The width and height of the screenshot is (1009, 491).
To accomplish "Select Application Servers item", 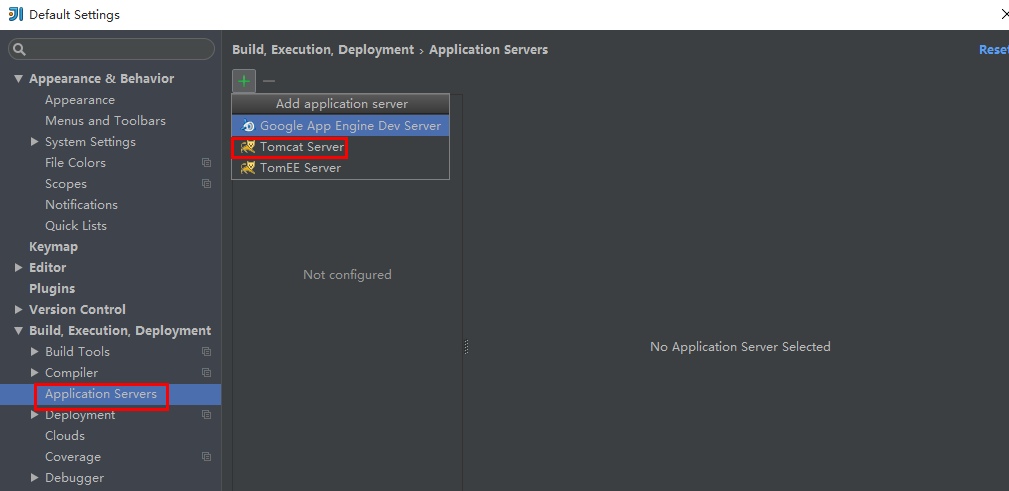I will [101, 394].
